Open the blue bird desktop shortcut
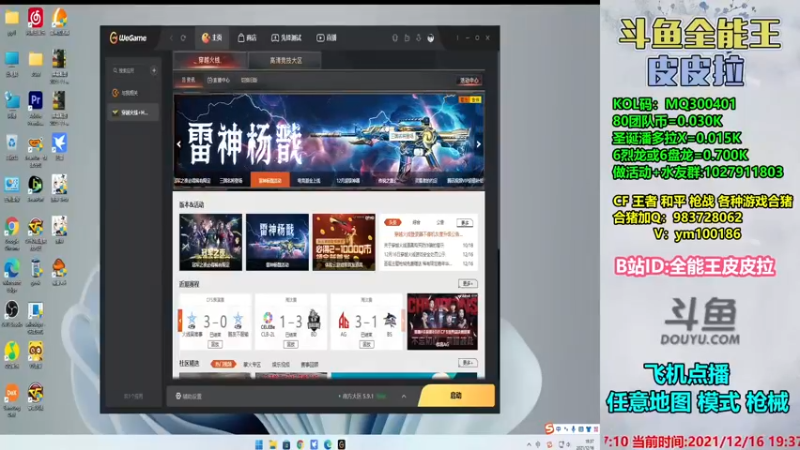The image size is (800, 450). (59, 147)
